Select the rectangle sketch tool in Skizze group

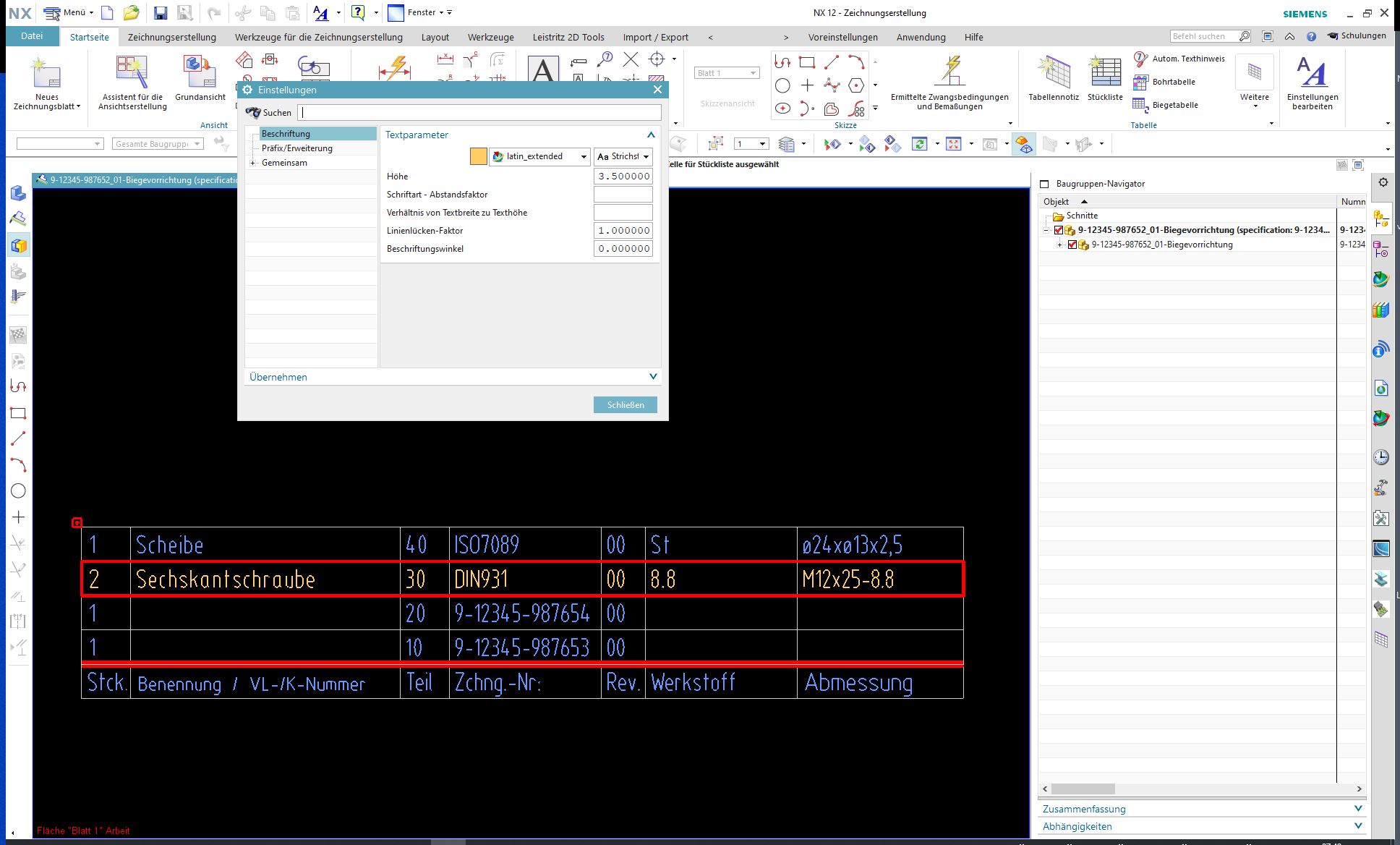click(807, 62)
